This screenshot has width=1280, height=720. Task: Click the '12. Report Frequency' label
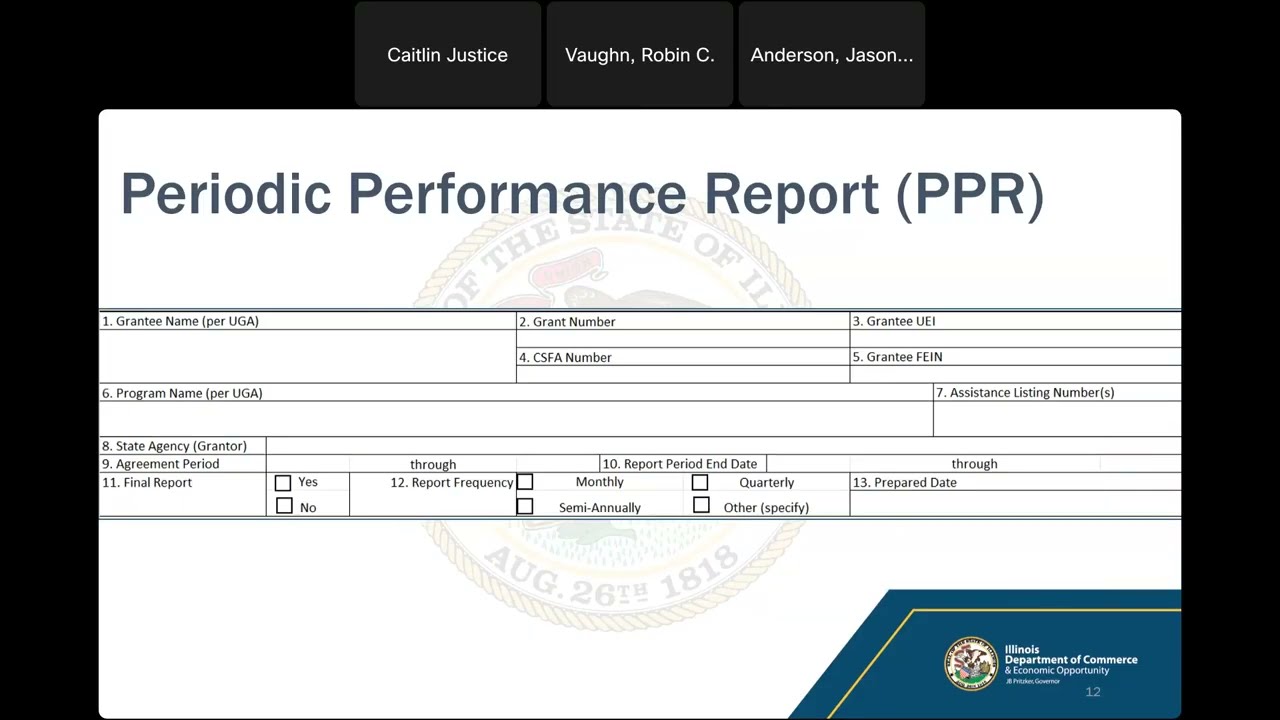pyautogui.click(x=452, y=482)
